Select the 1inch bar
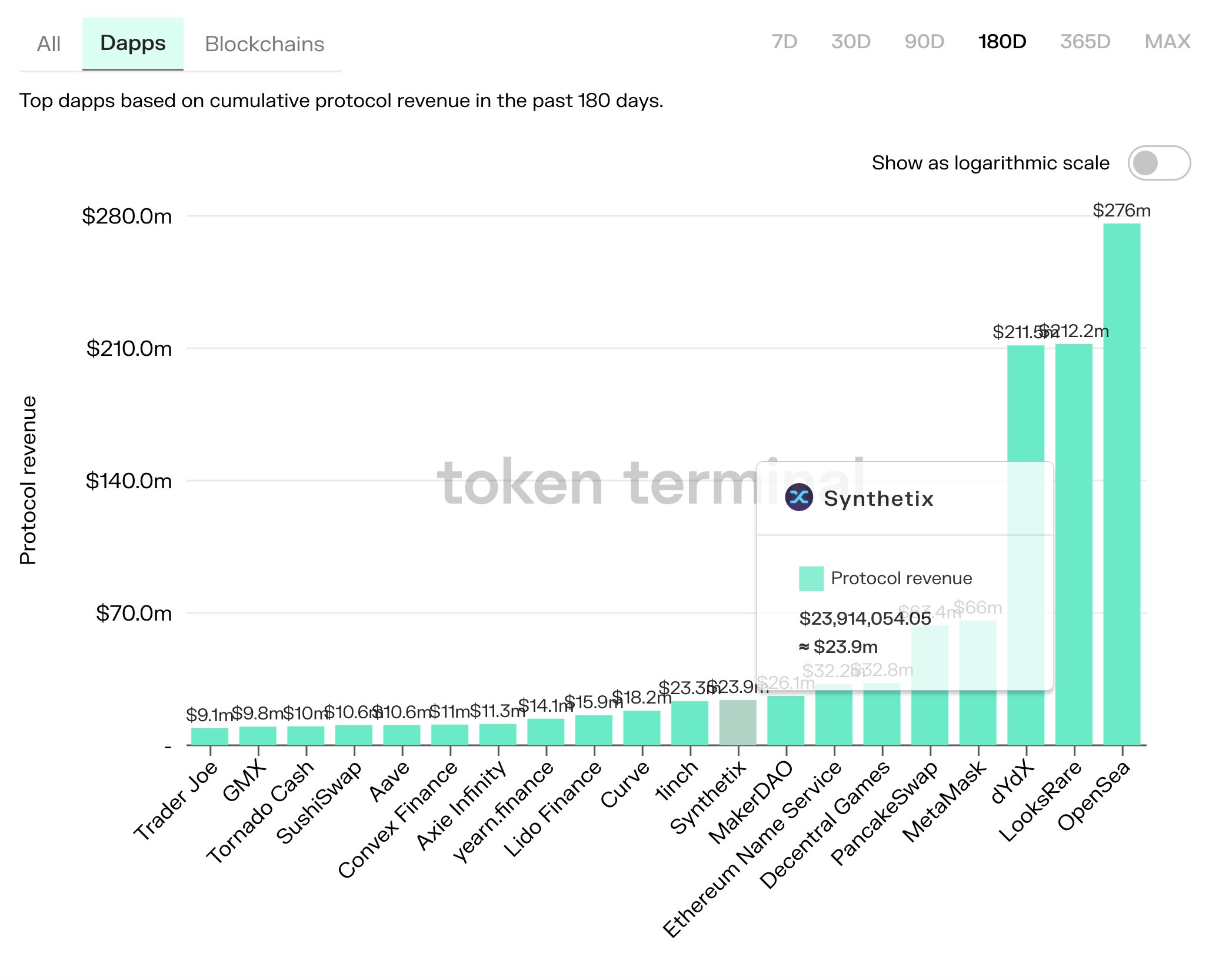The width and height of the screenshot is (1219, 980). click(690, 723)
